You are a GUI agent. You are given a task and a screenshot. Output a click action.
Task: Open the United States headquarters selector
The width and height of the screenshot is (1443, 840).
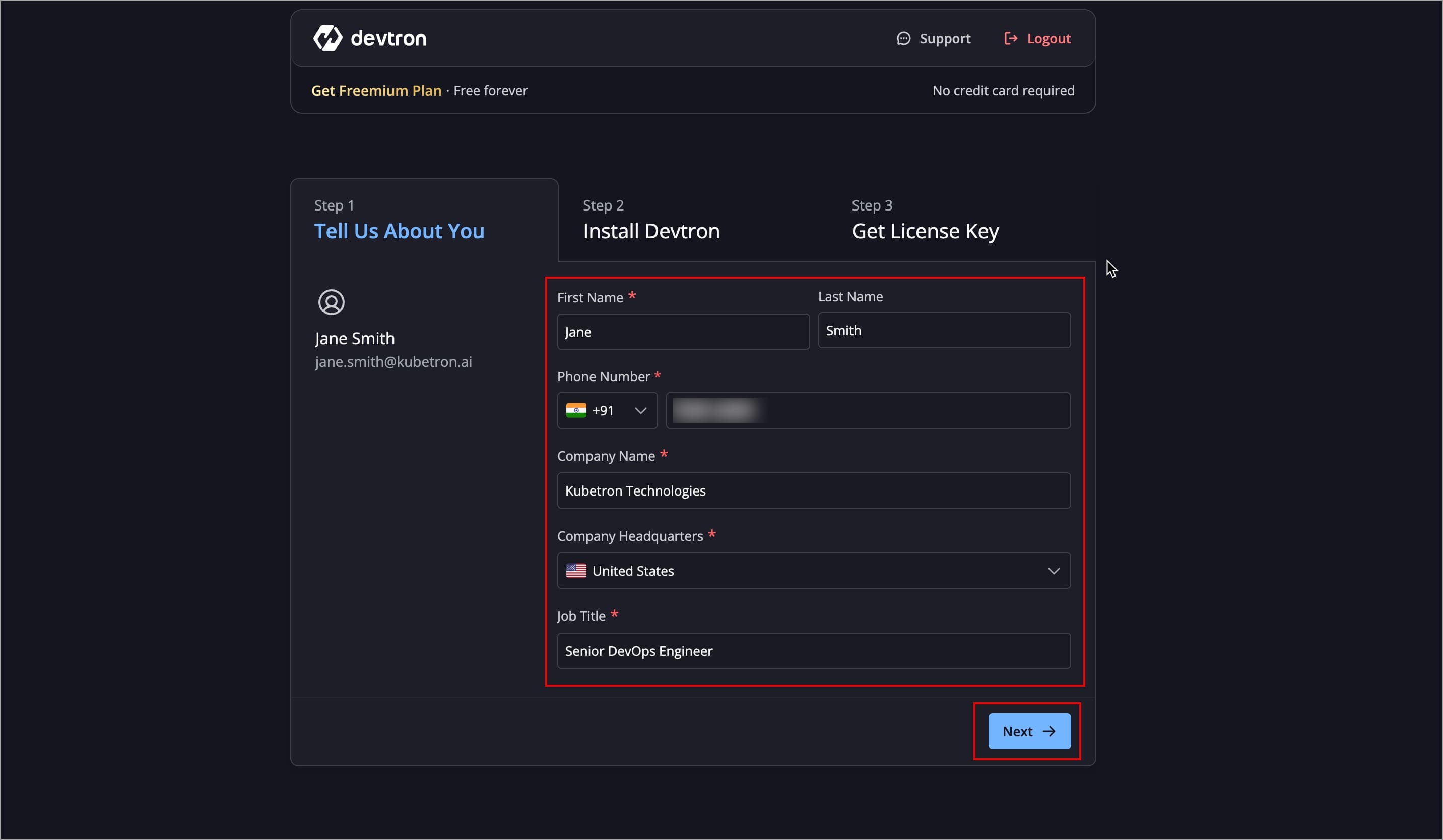[x=813, y=571]
